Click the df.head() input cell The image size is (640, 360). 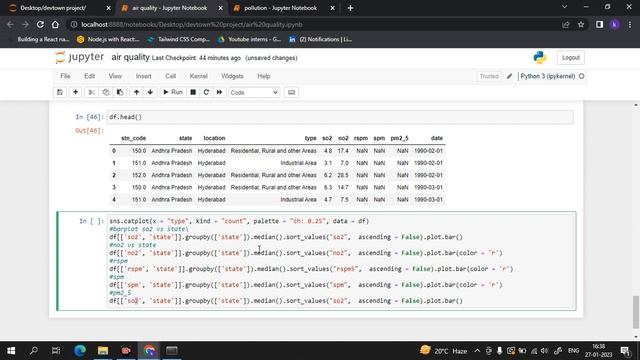pos(340,117)
